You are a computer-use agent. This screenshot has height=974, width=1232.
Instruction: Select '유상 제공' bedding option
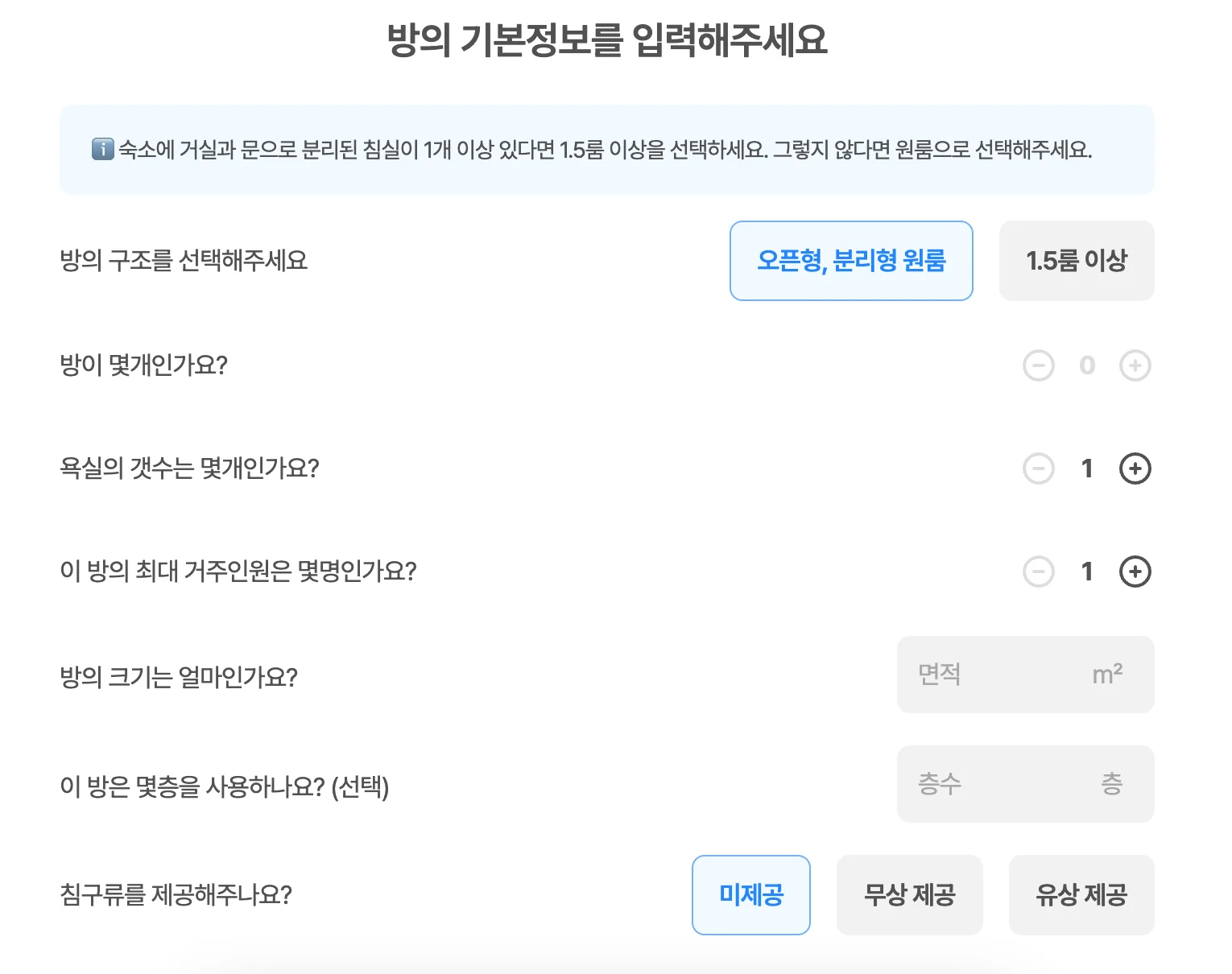[1081, 894]
